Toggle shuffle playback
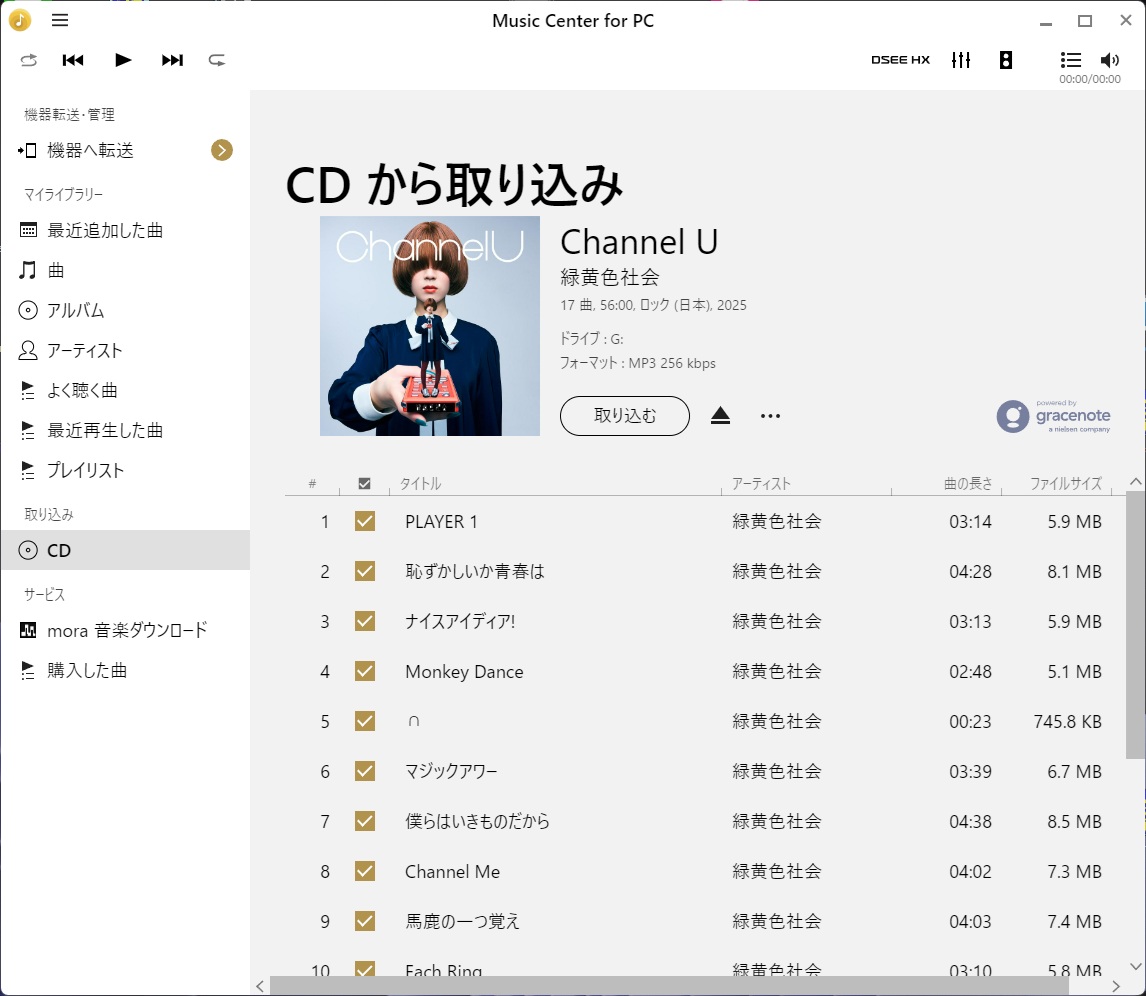Screen dimensions: 1146x996 click(x=29, y=60)
